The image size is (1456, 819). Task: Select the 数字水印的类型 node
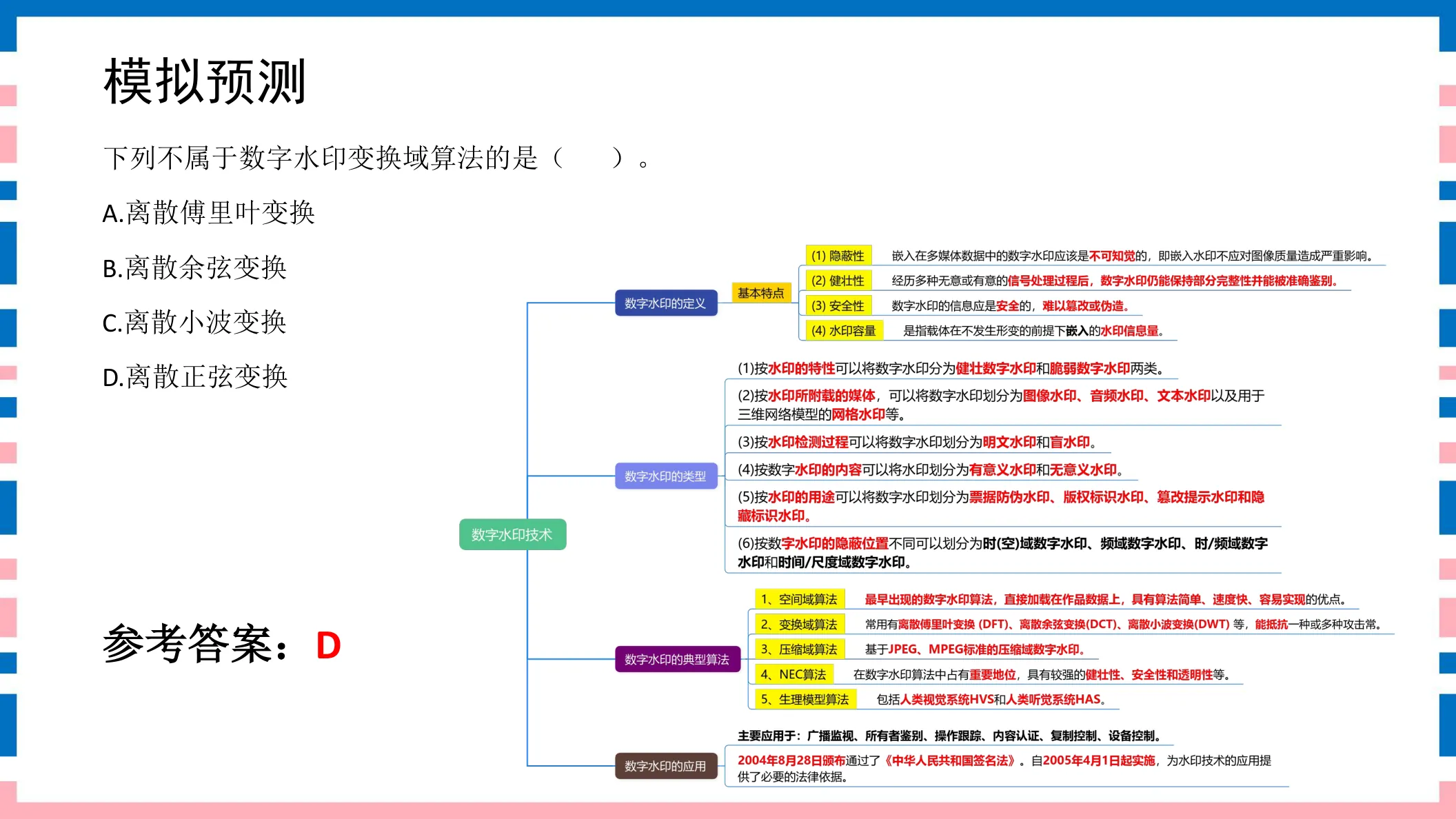tap(666, 476)
